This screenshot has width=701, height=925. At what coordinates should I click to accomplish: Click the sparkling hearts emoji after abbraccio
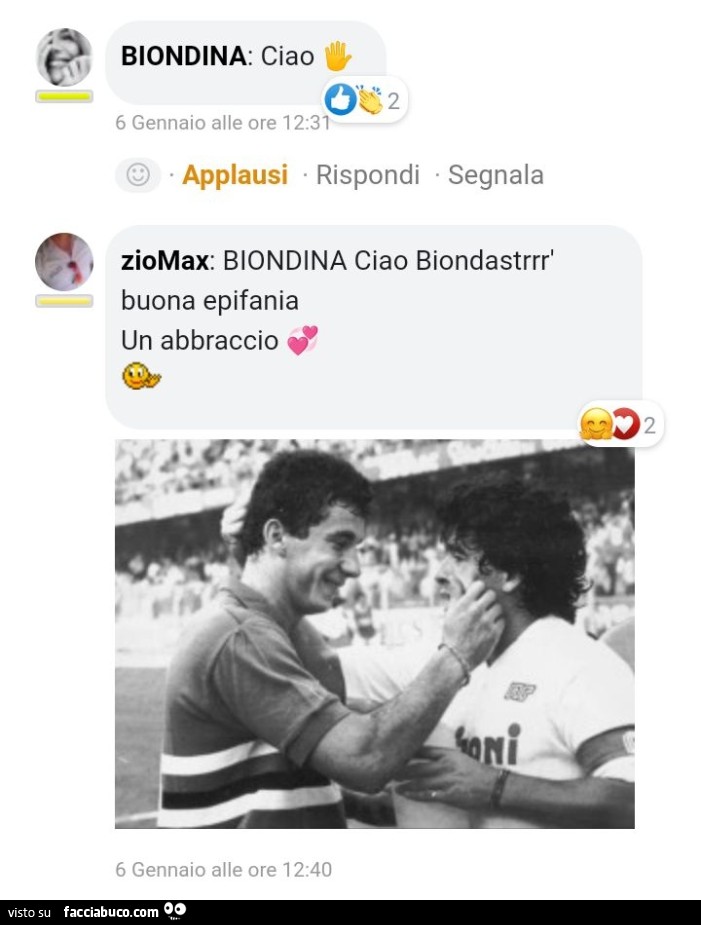[302, 341]
